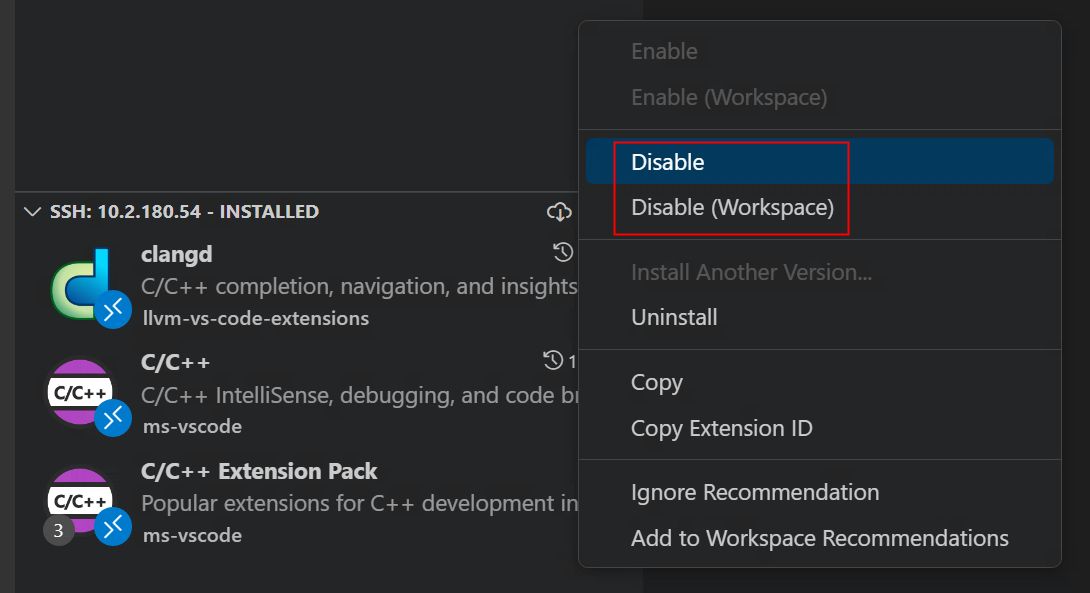Collapse the SSH: 10.2.180.54 - INSTALLED section
The height and width of the screenshot is (593, 1090).
point(33,212)
